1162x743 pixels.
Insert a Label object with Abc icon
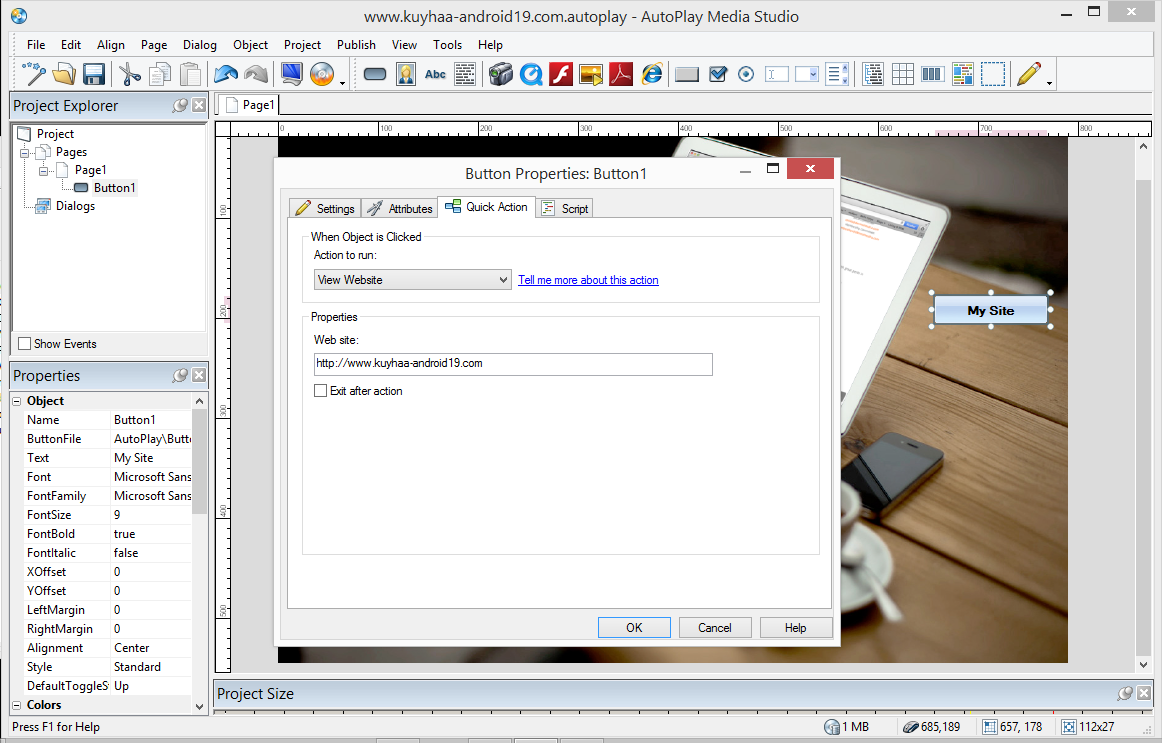[x=435, y=74]
